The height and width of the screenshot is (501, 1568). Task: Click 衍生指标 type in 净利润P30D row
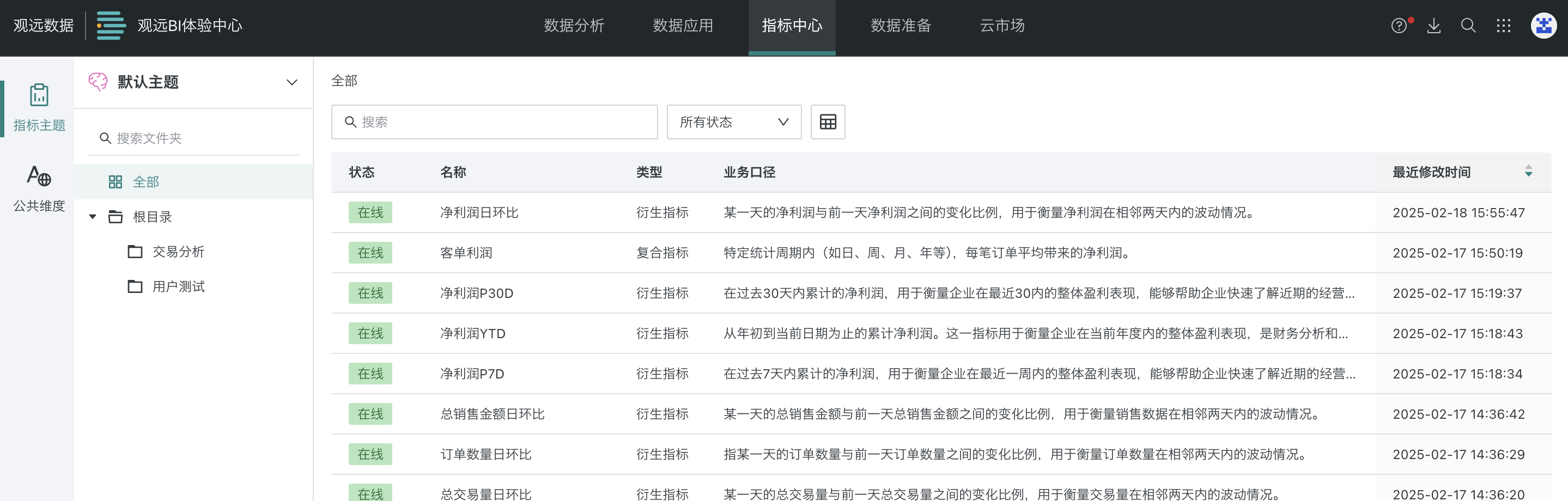[x=663, y=294]
